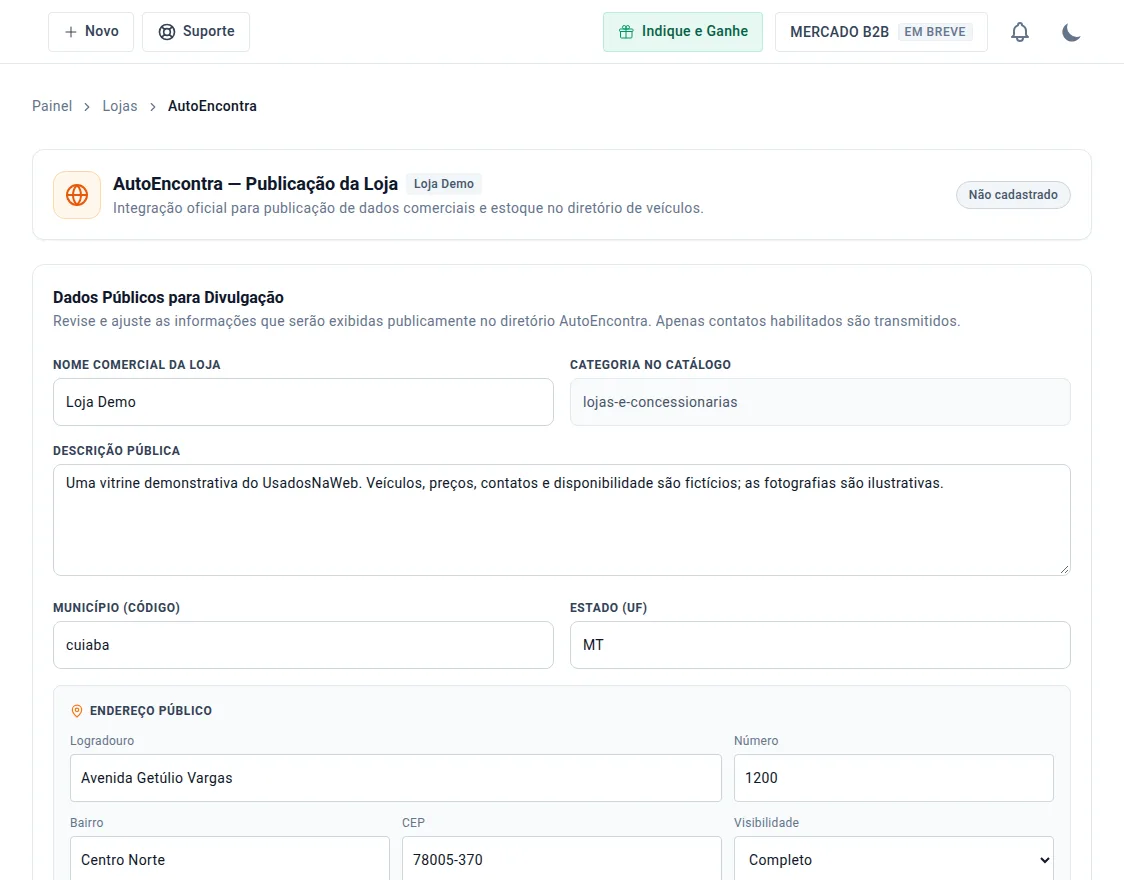The image size is (1124, 880).
Task: Click the Município (Código) field
Action: coord(303,645)
